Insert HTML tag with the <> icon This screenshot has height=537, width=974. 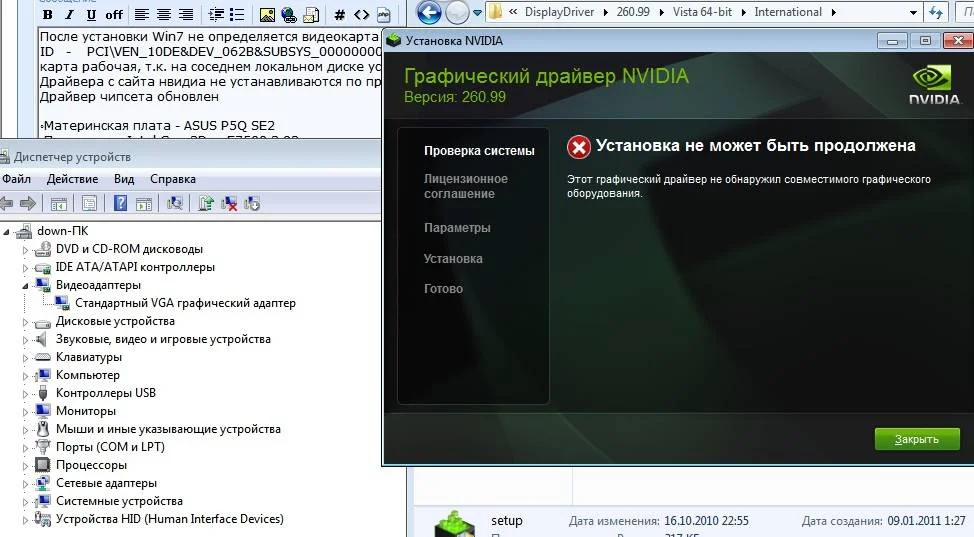tap(362, 14)
